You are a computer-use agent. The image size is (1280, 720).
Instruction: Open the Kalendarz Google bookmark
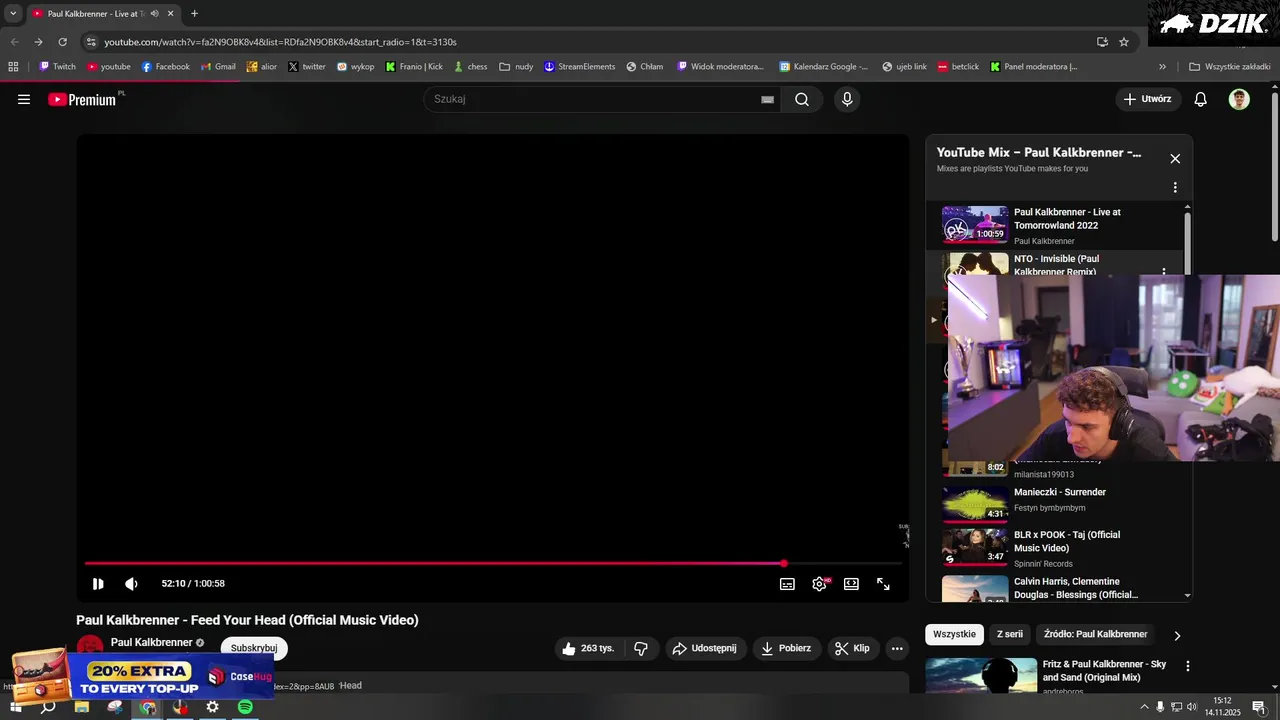tap(823, 67)
